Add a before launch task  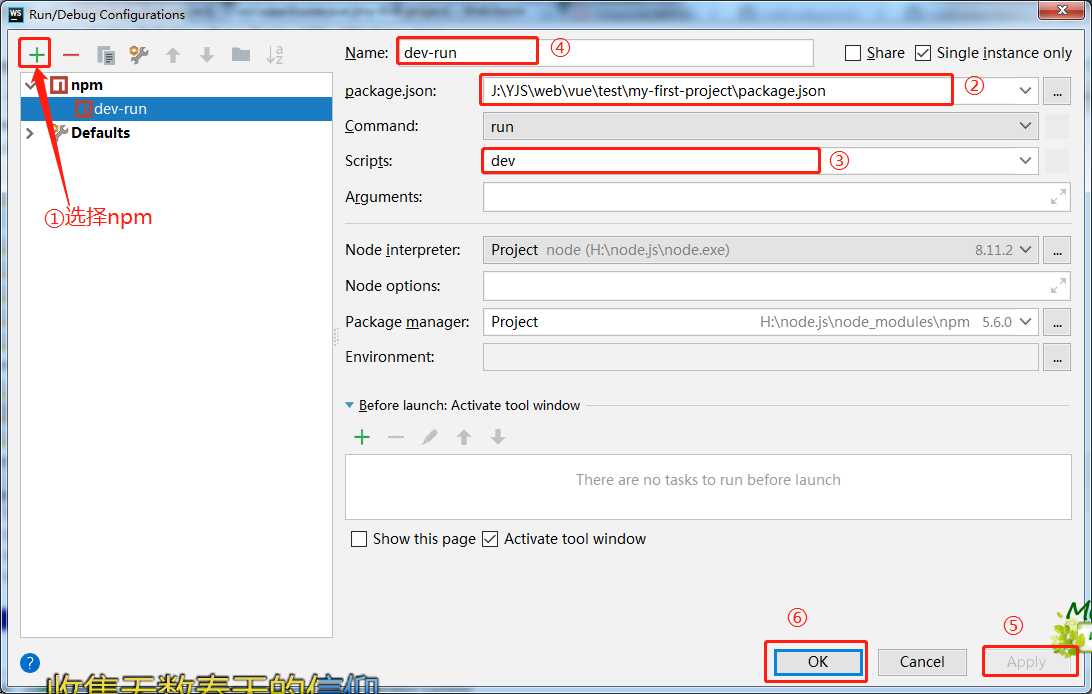362,437
